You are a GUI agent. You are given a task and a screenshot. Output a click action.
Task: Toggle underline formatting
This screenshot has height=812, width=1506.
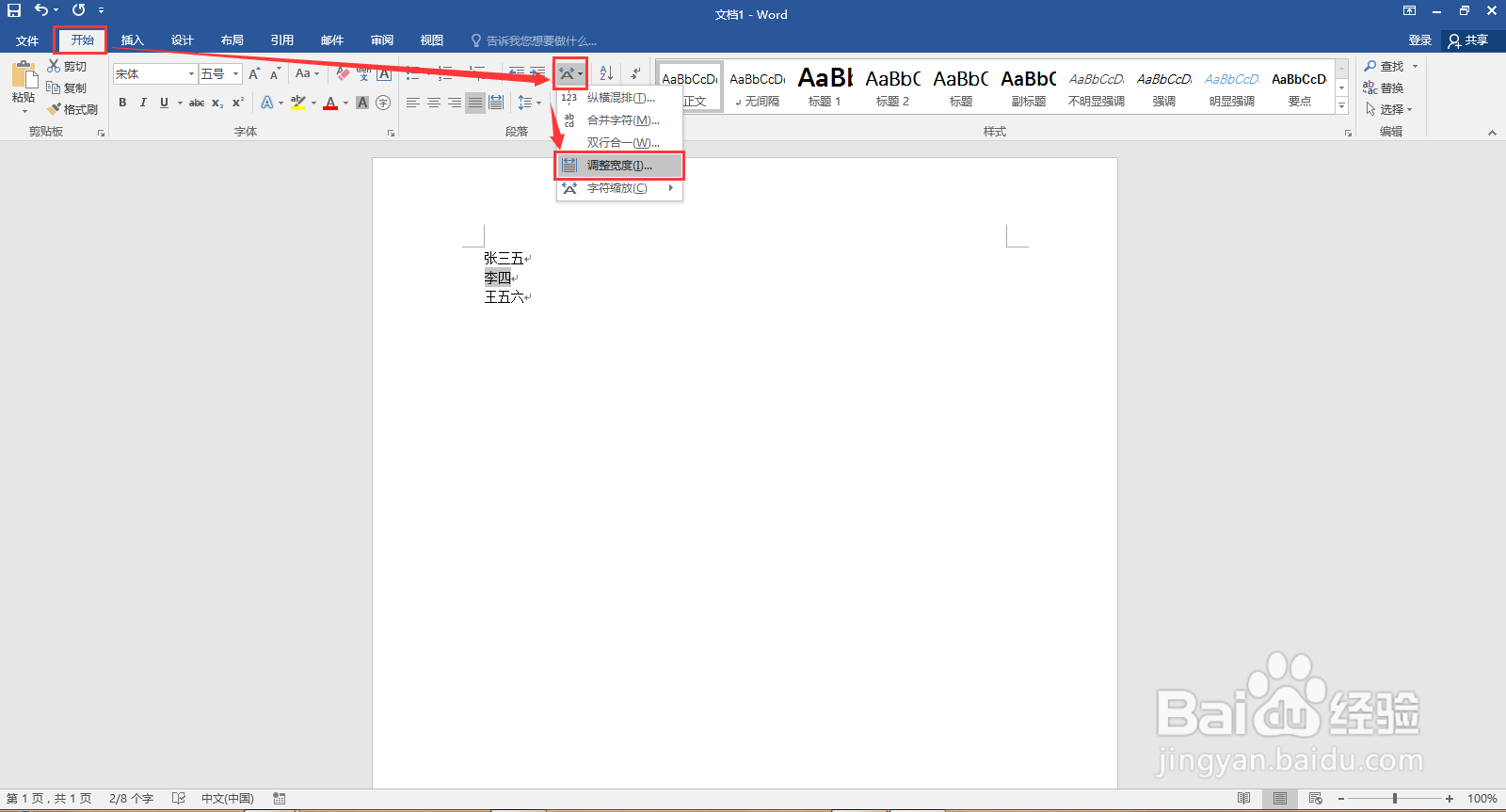tap(165, 103)
